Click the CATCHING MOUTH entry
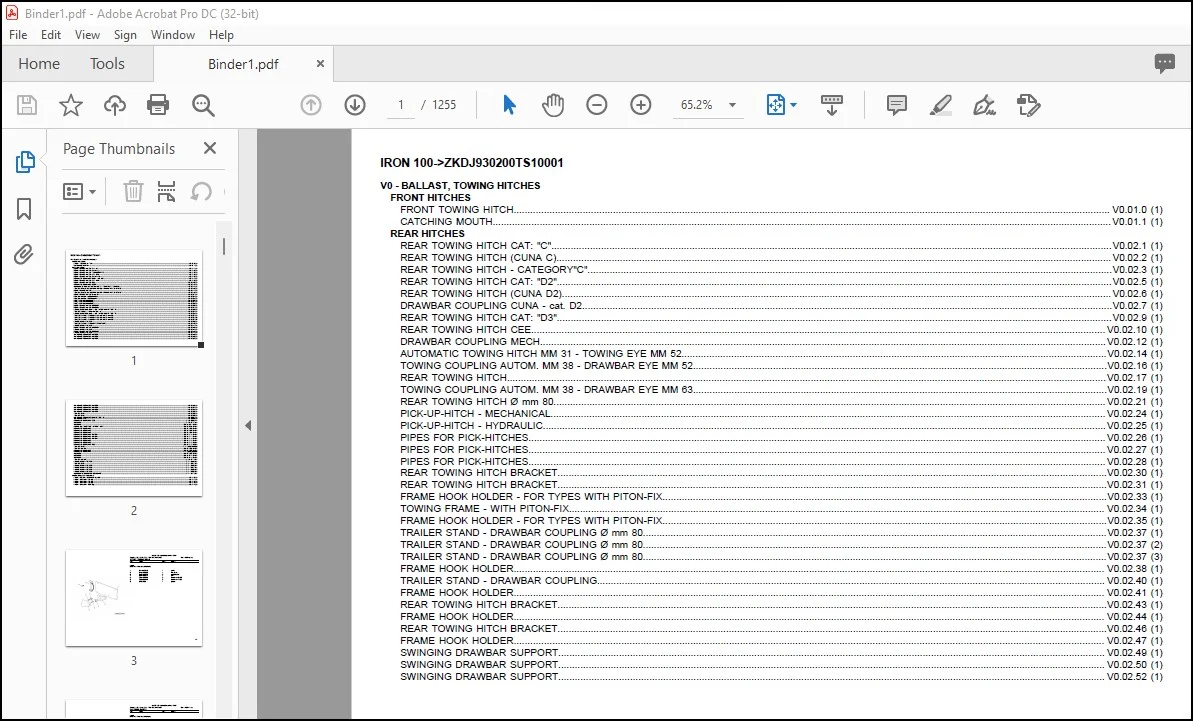This screenshot has height=721, width=1193. coord(781,221)
